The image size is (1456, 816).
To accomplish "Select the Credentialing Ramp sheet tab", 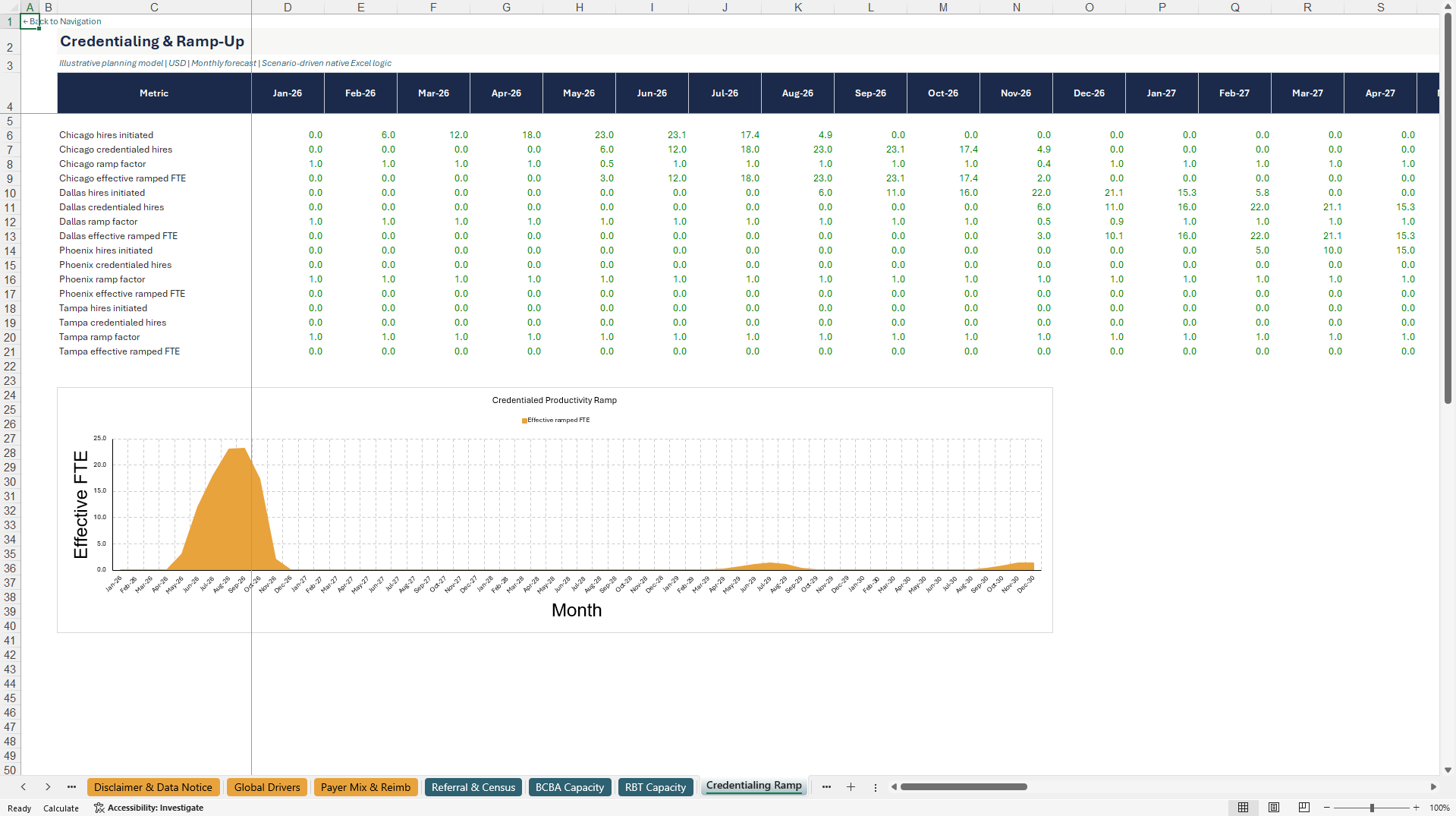I will pyautogui.click(x=754, y=786).
